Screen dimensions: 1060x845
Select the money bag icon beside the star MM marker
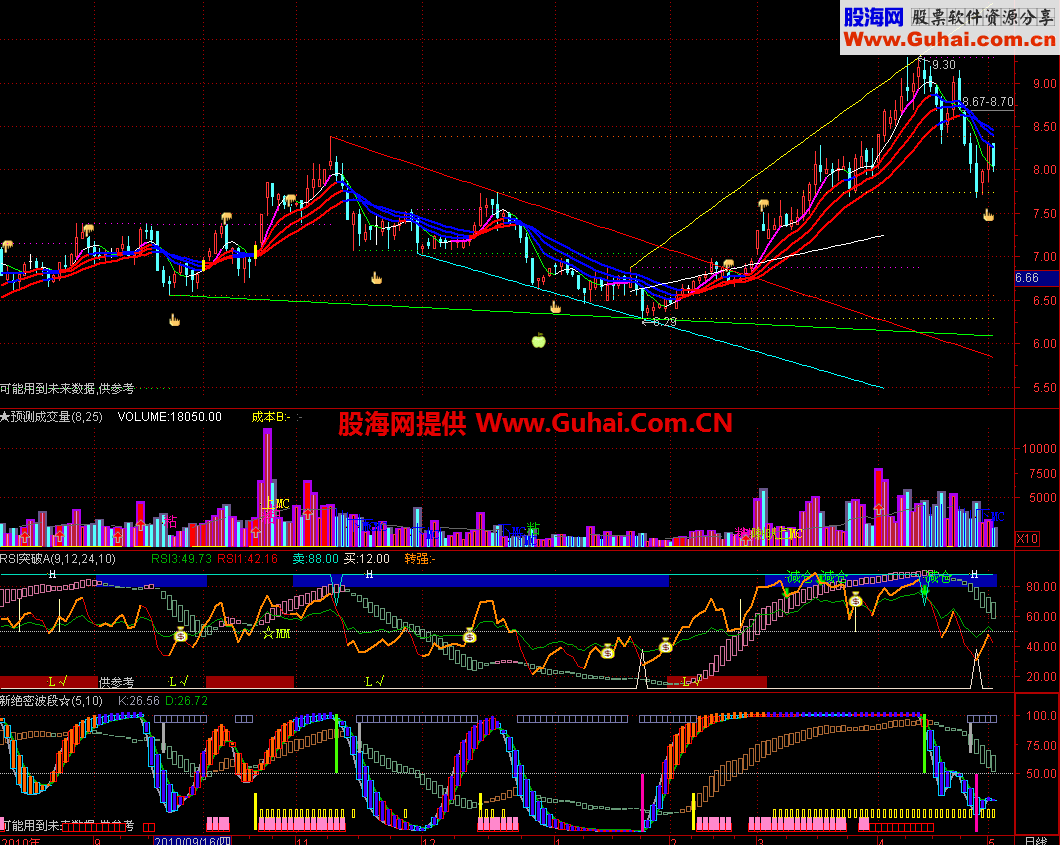pyautogui.click(x=180, y=635)
